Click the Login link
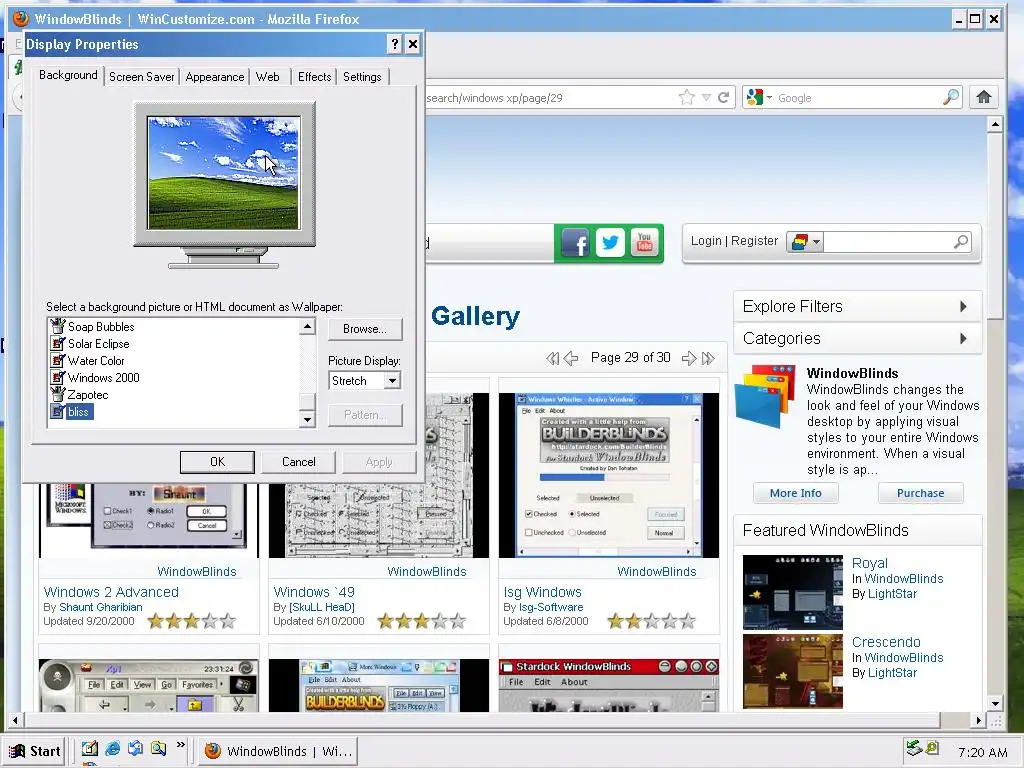 tap(706, 241)
